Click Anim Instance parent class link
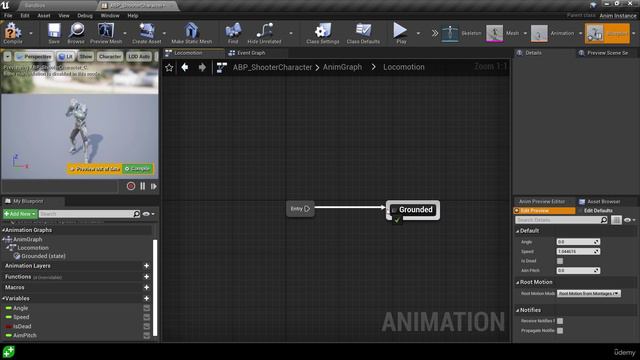The width and height of the screenshot is (640, 360). pos(618,16)
